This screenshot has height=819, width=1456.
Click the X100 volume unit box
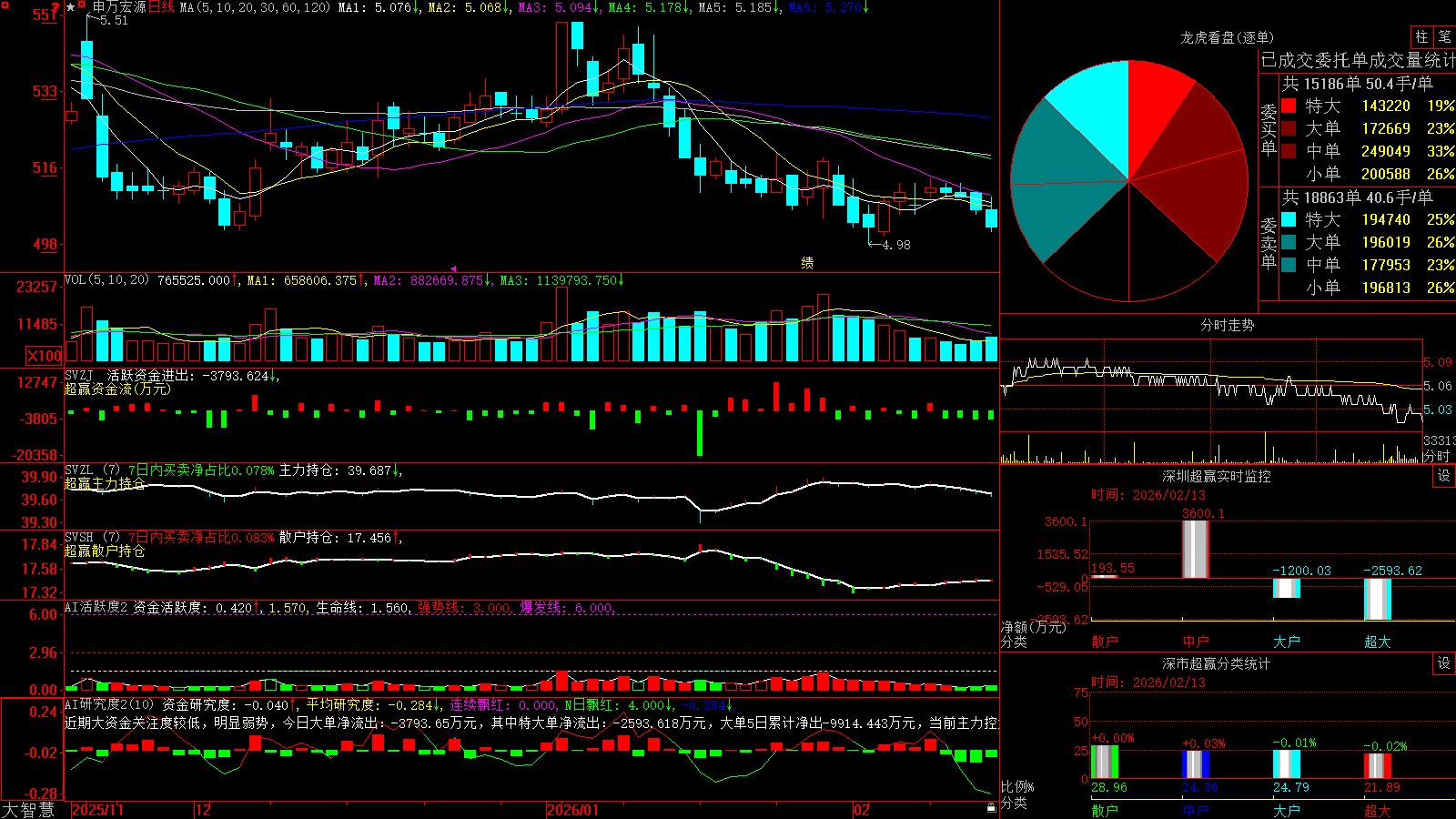44,356
